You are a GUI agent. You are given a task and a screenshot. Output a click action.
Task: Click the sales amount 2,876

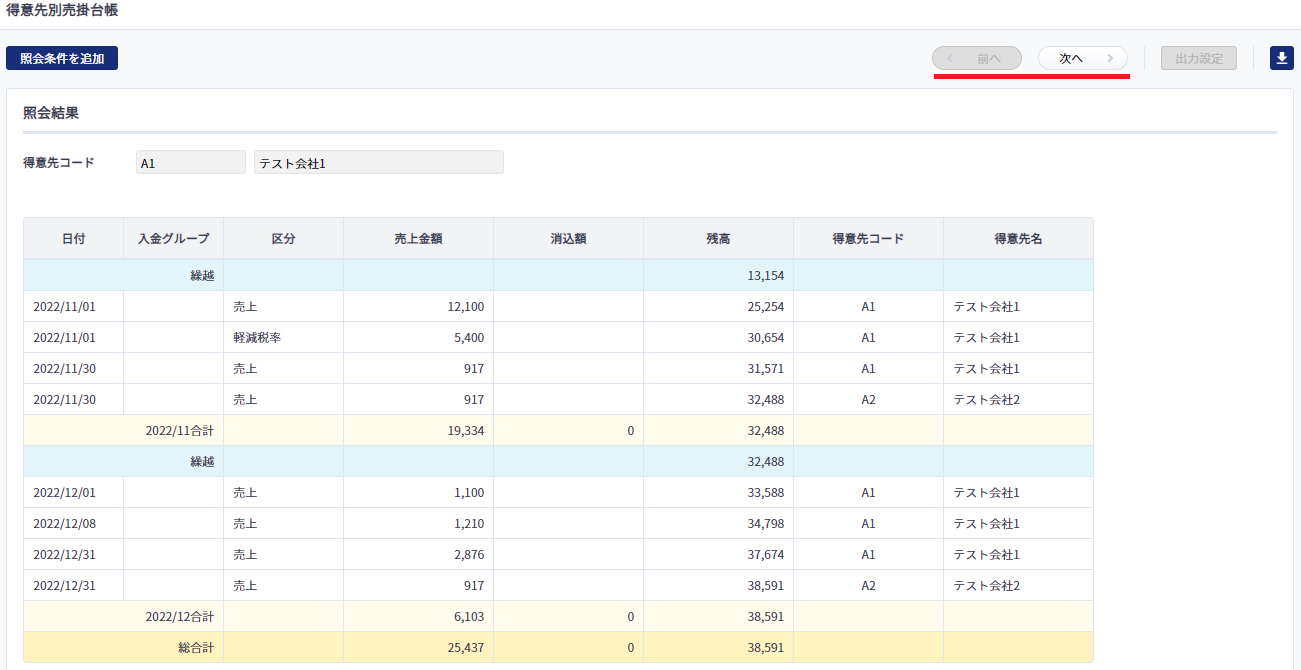469,555
